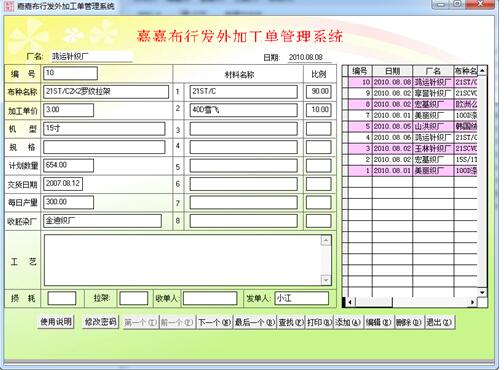Click the grid's scroll-up arrow
The height and width of the screenshot is (370, 504).
point(482,71)
